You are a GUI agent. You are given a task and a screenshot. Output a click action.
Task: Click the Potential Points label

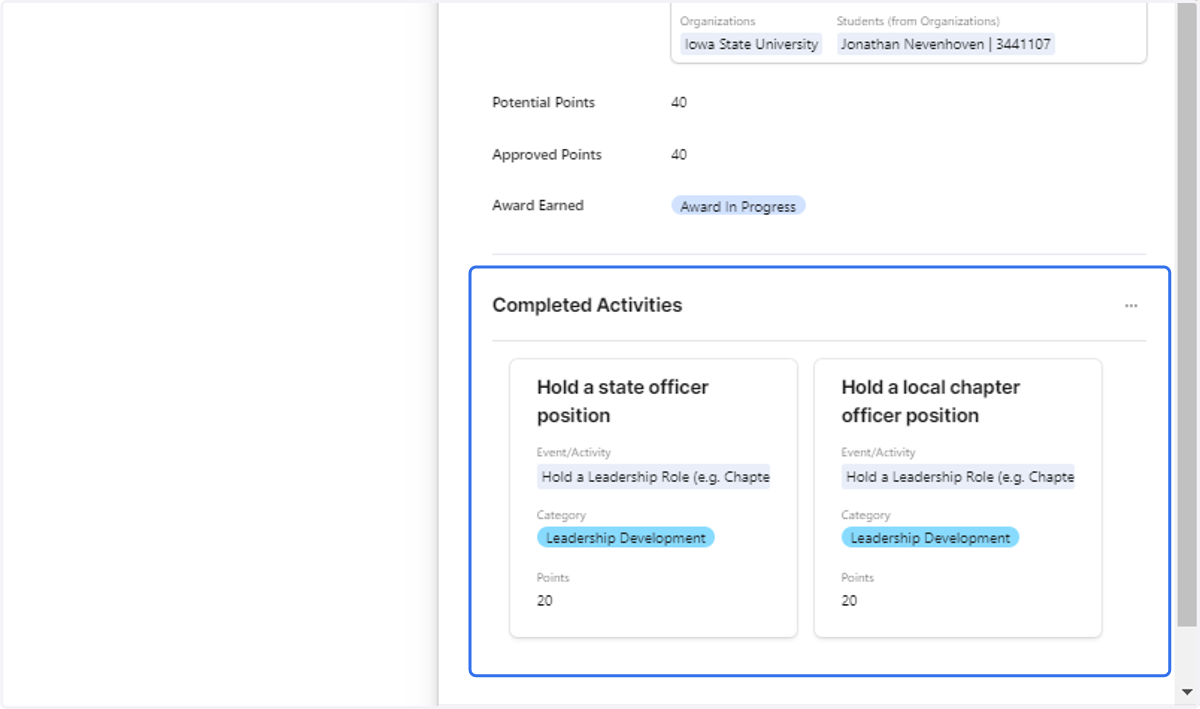click(543, 102)
